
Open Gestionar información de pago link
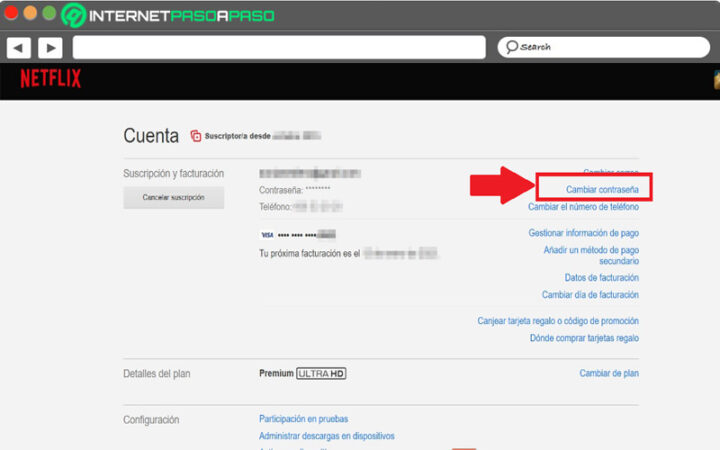click(583, 233)
